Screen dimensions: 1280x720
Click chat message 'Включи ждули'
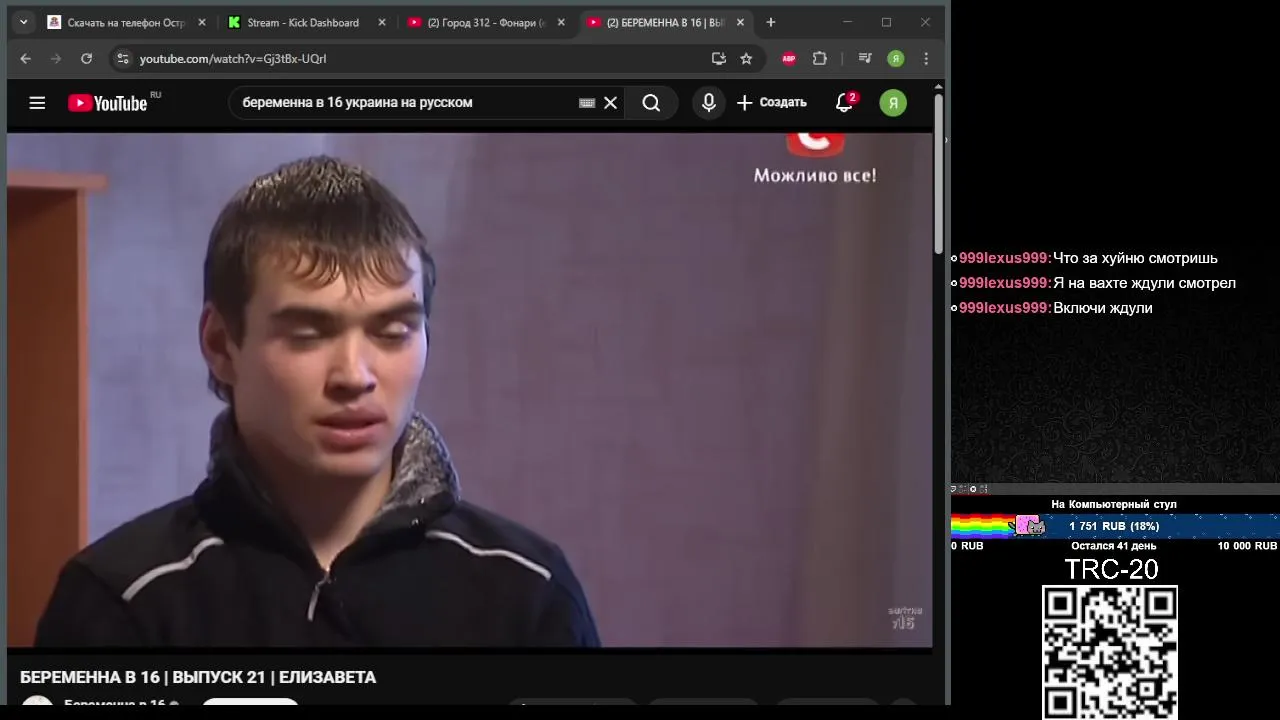point(1102,308)
